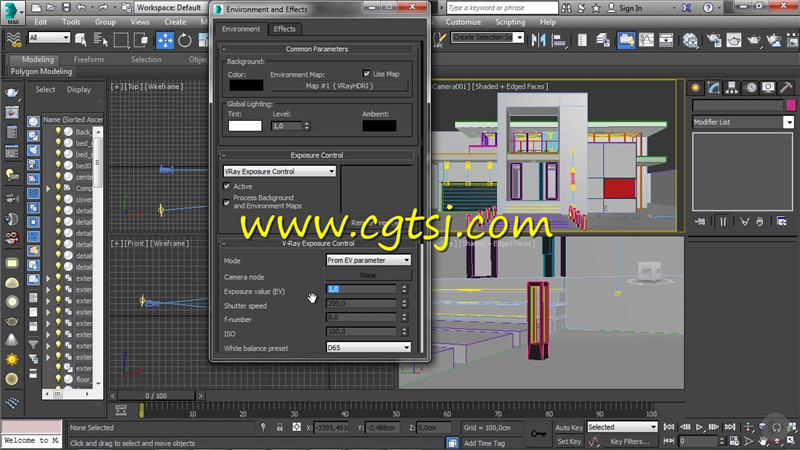
Task: Activate the Select and Move tool
Action: pos(165,40)
